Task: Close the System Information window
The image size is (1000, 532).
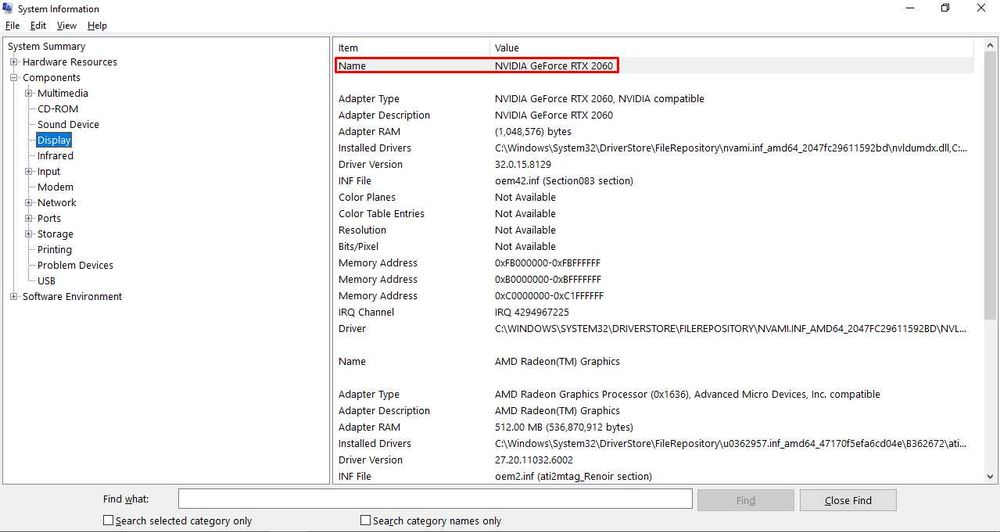Action: 981,8
